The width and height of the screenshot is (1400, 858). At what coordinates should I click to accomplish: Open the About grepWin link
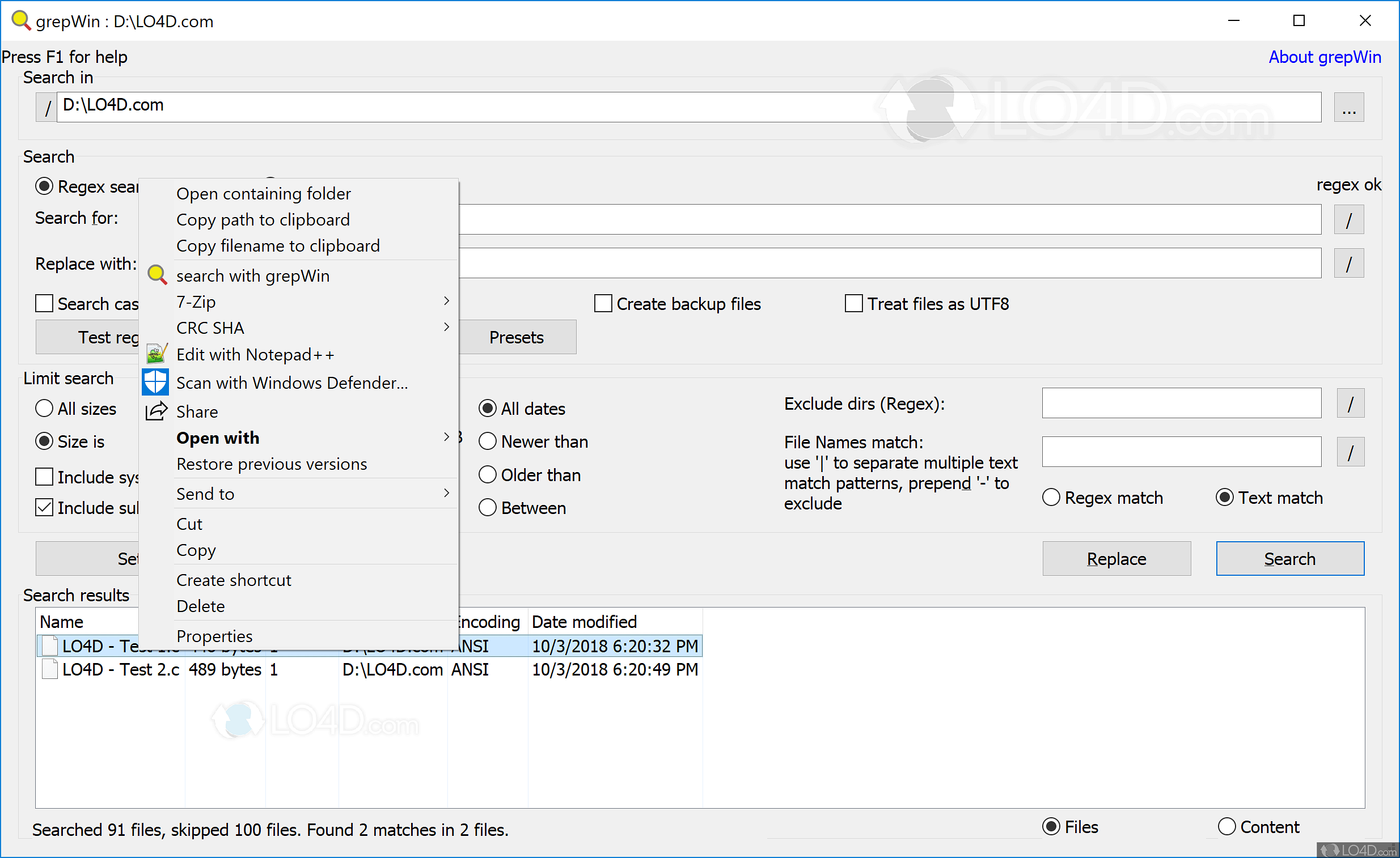click(1325, 57)
